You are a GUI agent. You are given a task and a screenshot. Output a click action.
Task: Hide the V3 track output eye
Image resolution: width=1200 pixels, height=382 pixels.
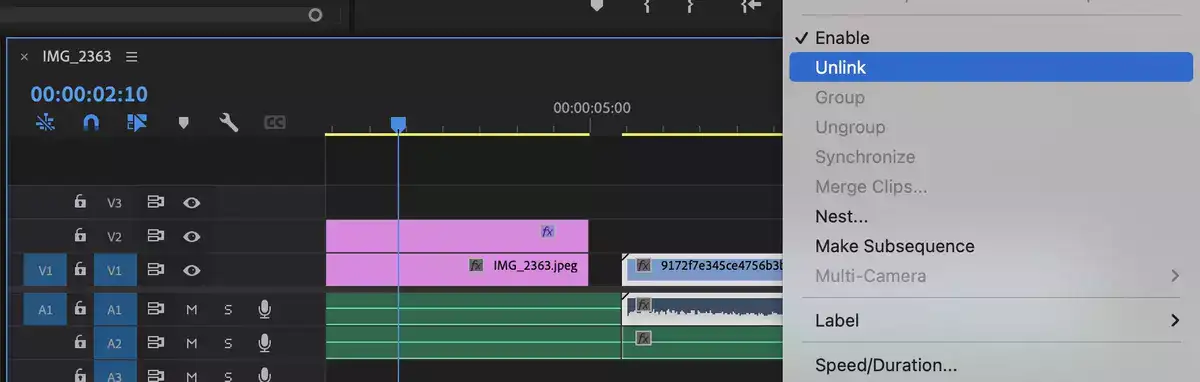(x=192, y=203)
